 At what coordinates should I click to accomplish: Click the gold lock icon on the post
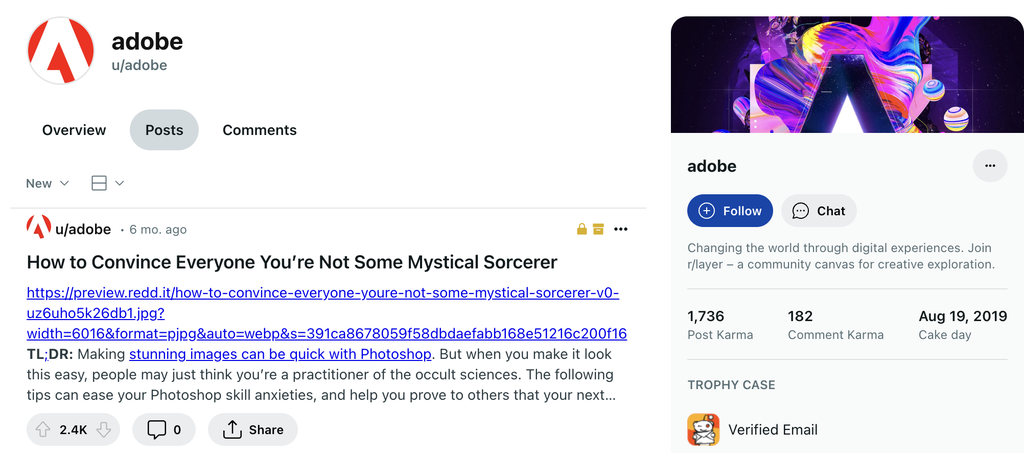click(x=582, y=230)
